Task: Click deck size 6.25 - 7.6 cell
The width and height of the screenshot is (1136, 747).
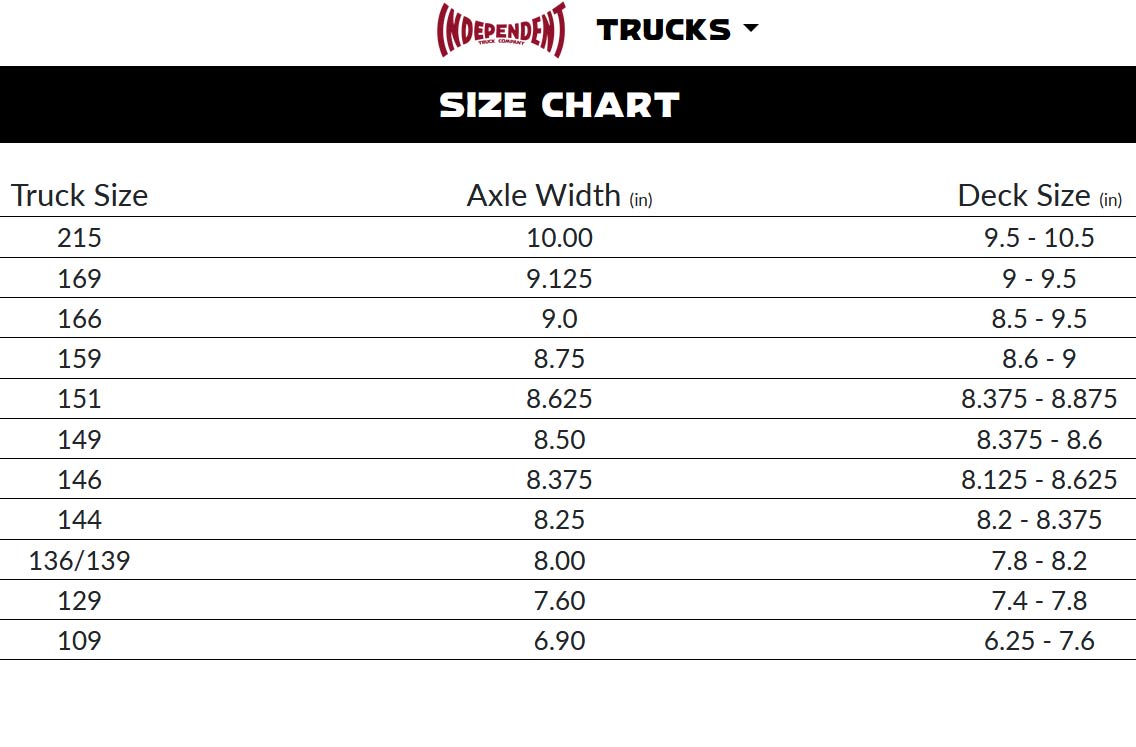Action: pyautogui.click(x=1039, y=641)
